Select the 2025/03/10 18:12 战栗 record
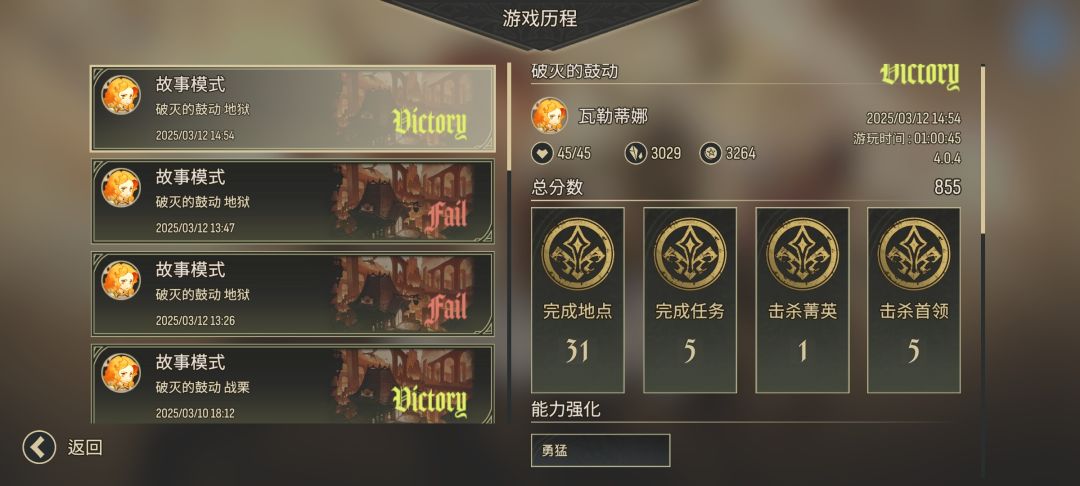1080x486 pixels. [x=293, y=384]
